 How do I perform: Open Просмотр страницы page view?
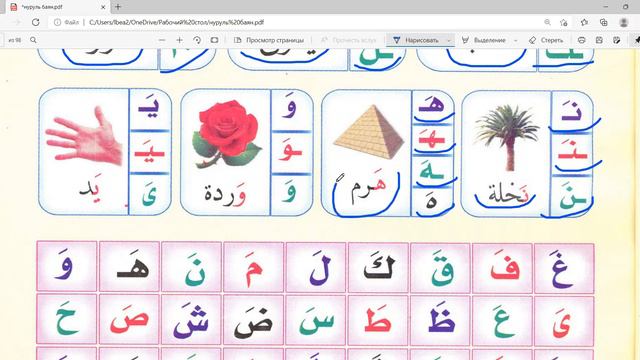click(269, 40)
